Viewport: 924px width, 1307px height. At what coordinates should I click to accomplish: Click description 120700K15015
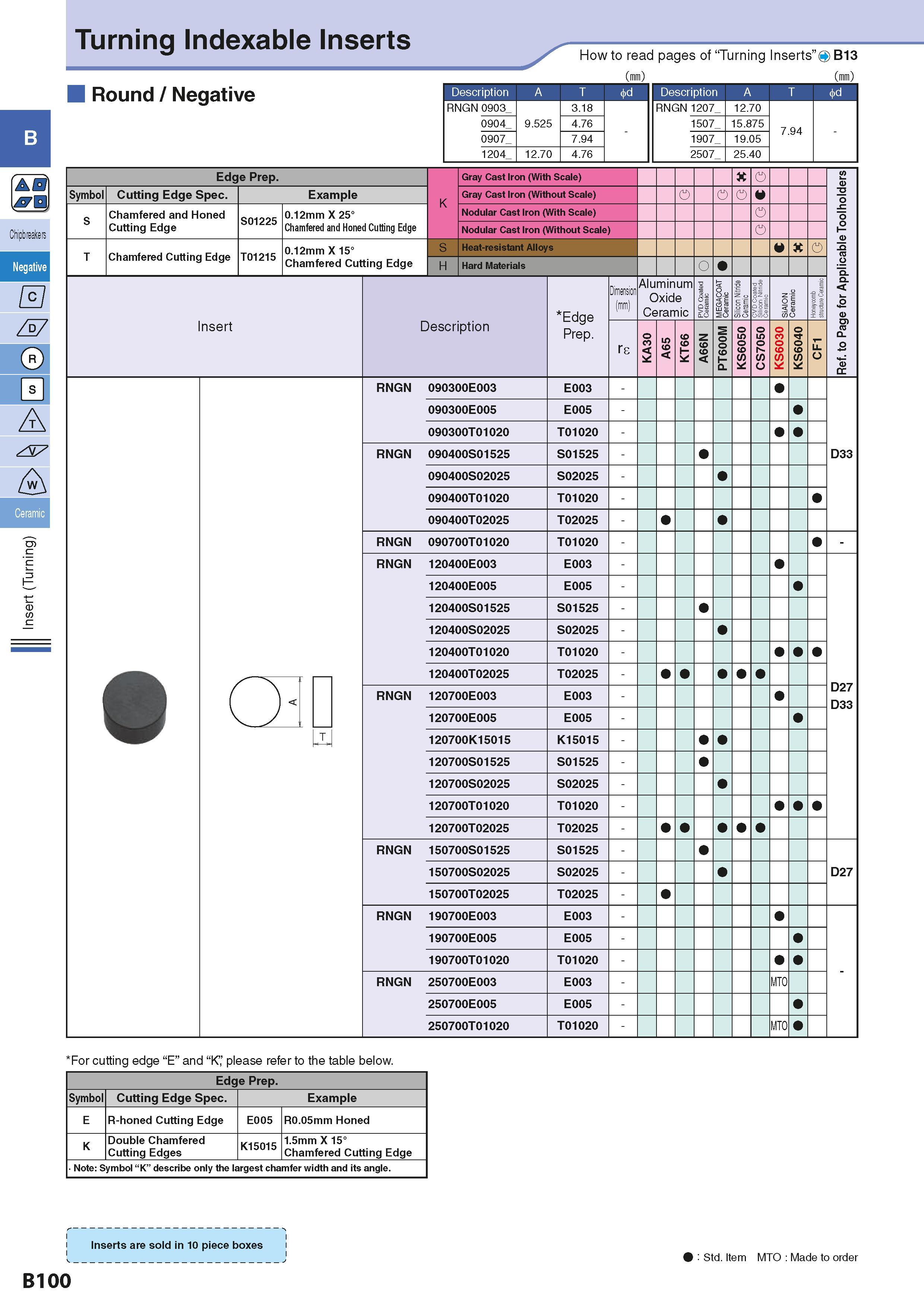click(469, 740)
